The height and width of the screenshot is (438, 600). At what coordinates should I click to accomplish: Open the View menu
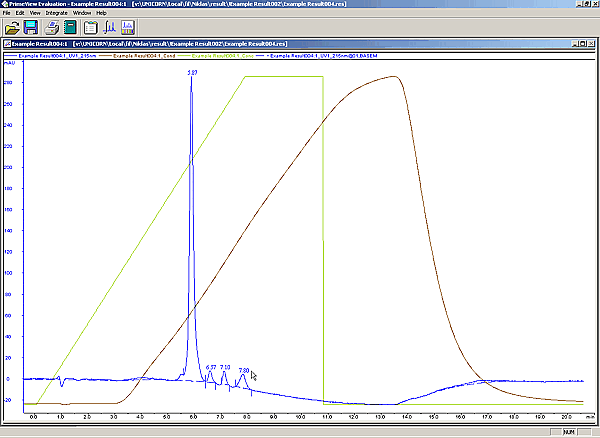click(x=35, y=13)
